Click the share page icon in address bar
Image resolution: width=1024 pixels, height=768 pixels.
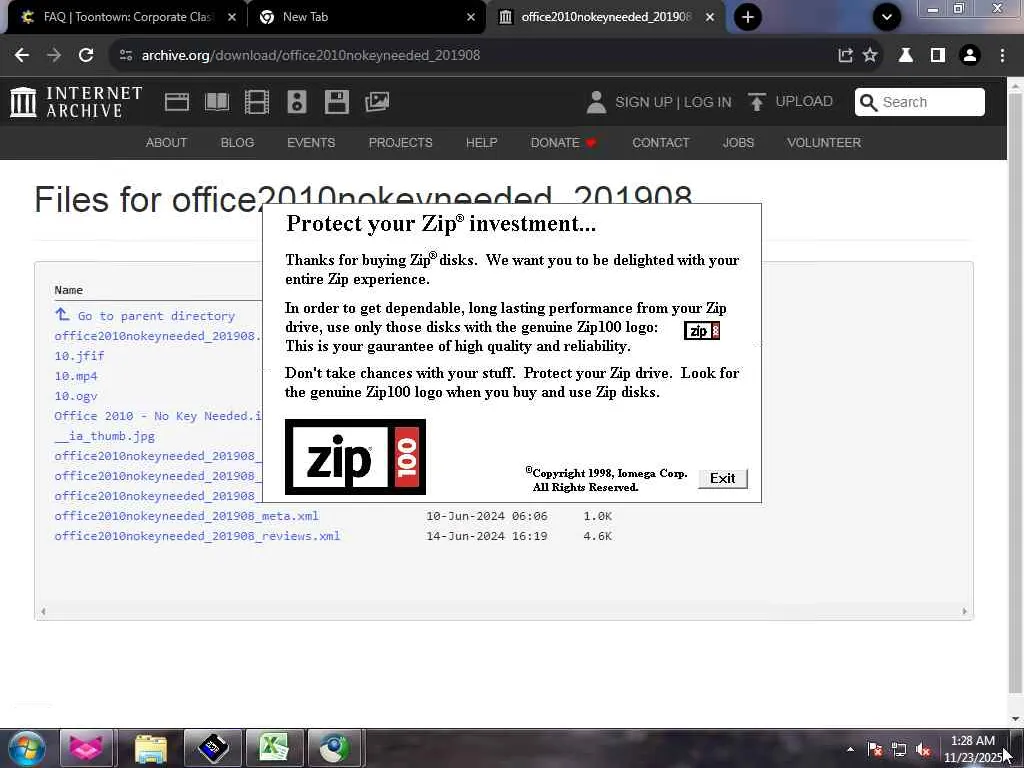click(845, 55)
